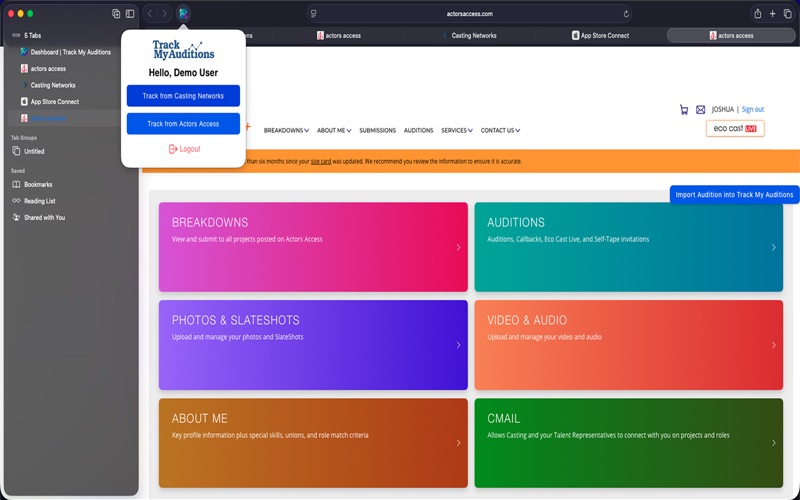The height and width of the screenshot is (500, 800).
Task: Click Import Audition into Track My Auditions
Action: pos(734,194)
